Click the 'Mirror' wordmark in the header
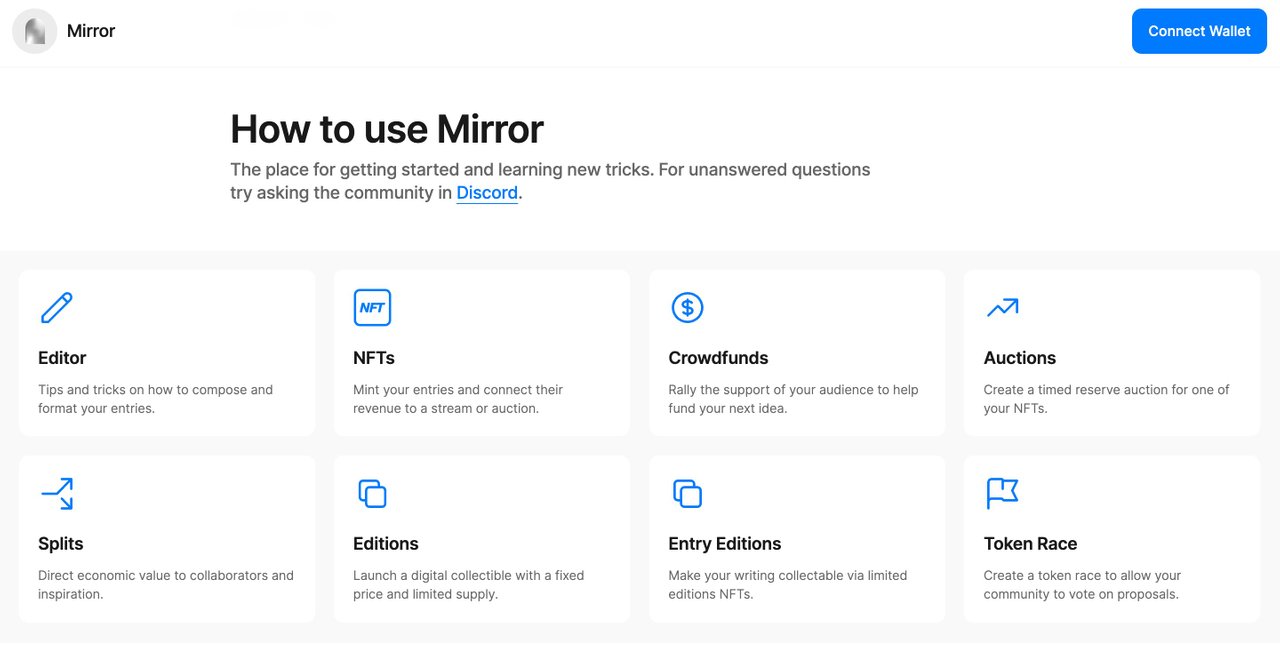 coord(91,31)
